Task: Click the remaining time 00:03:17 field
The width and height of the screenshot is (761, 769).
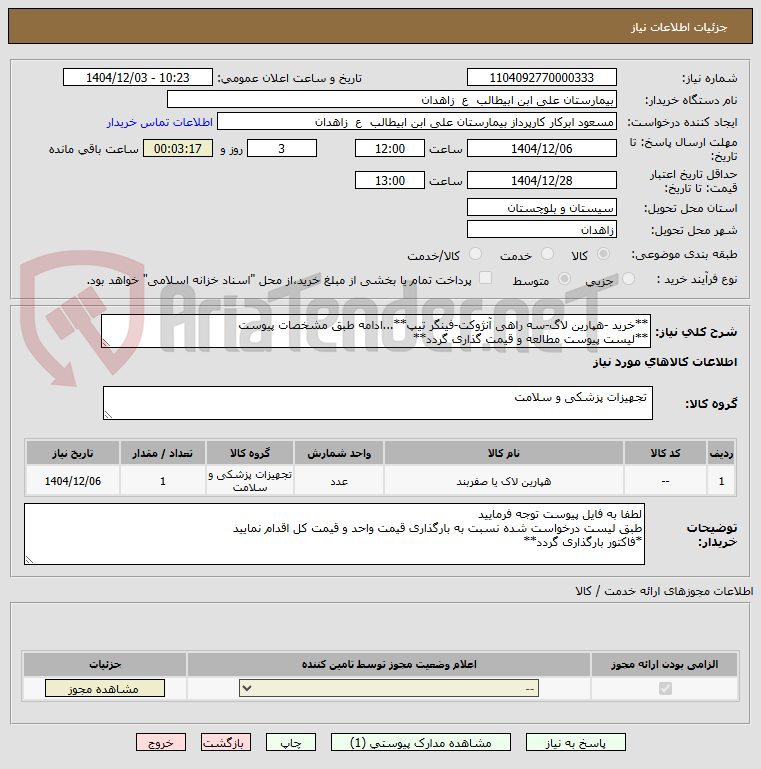Action: 178,148
